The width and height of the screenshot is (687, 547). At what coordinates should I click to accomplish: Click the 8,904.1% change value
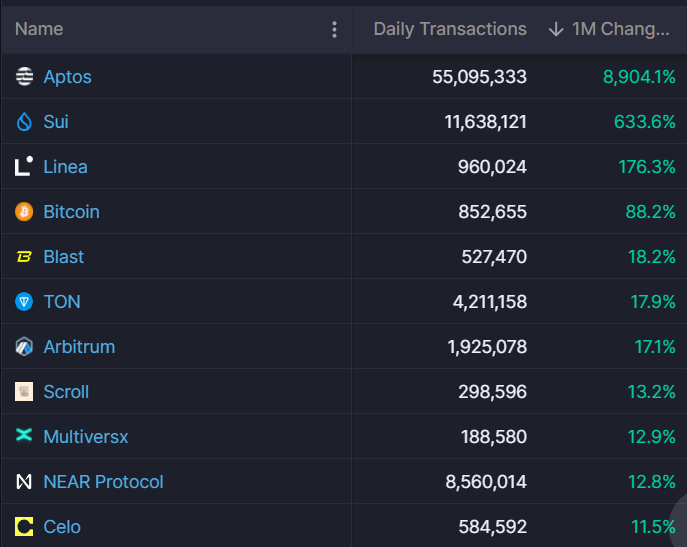[x=639, y=77]
